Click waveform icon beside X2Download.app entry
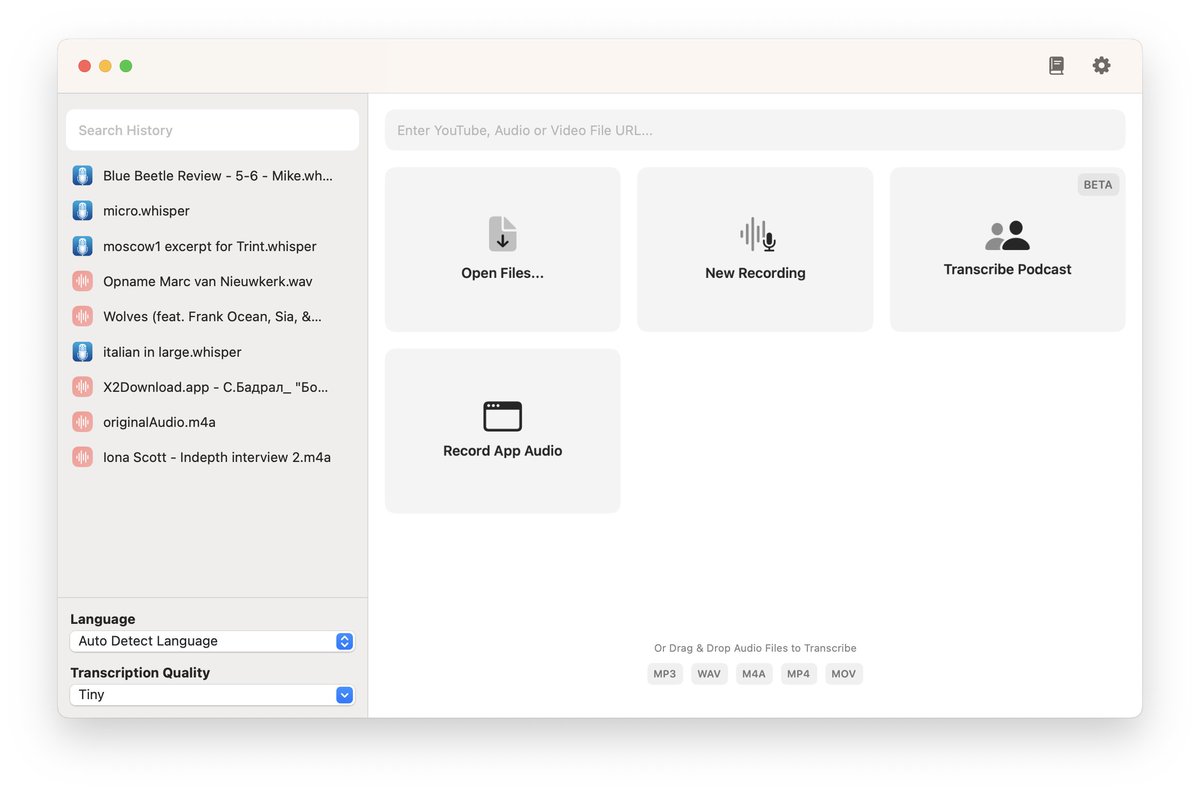The height and width of the screenshot is (794, 1200). tap(83, 387)
